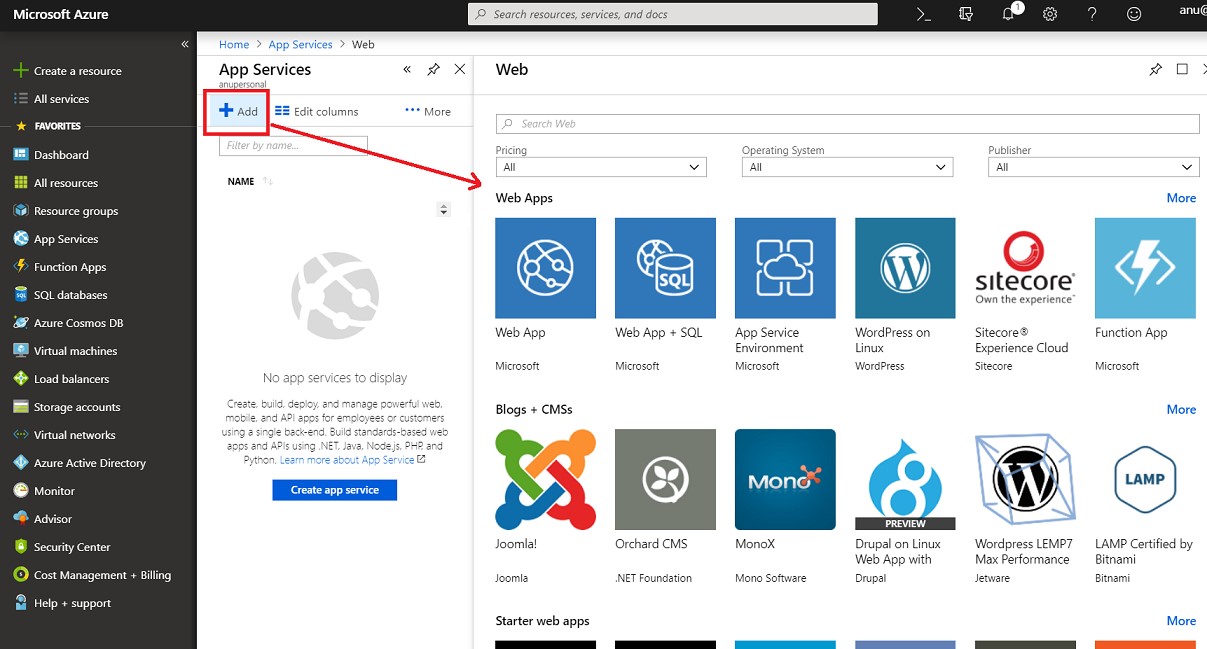Viewport: 1207px width, 649px height.
Task: Click the Virtual machines sidebar icon
Action: click(21, 351)
